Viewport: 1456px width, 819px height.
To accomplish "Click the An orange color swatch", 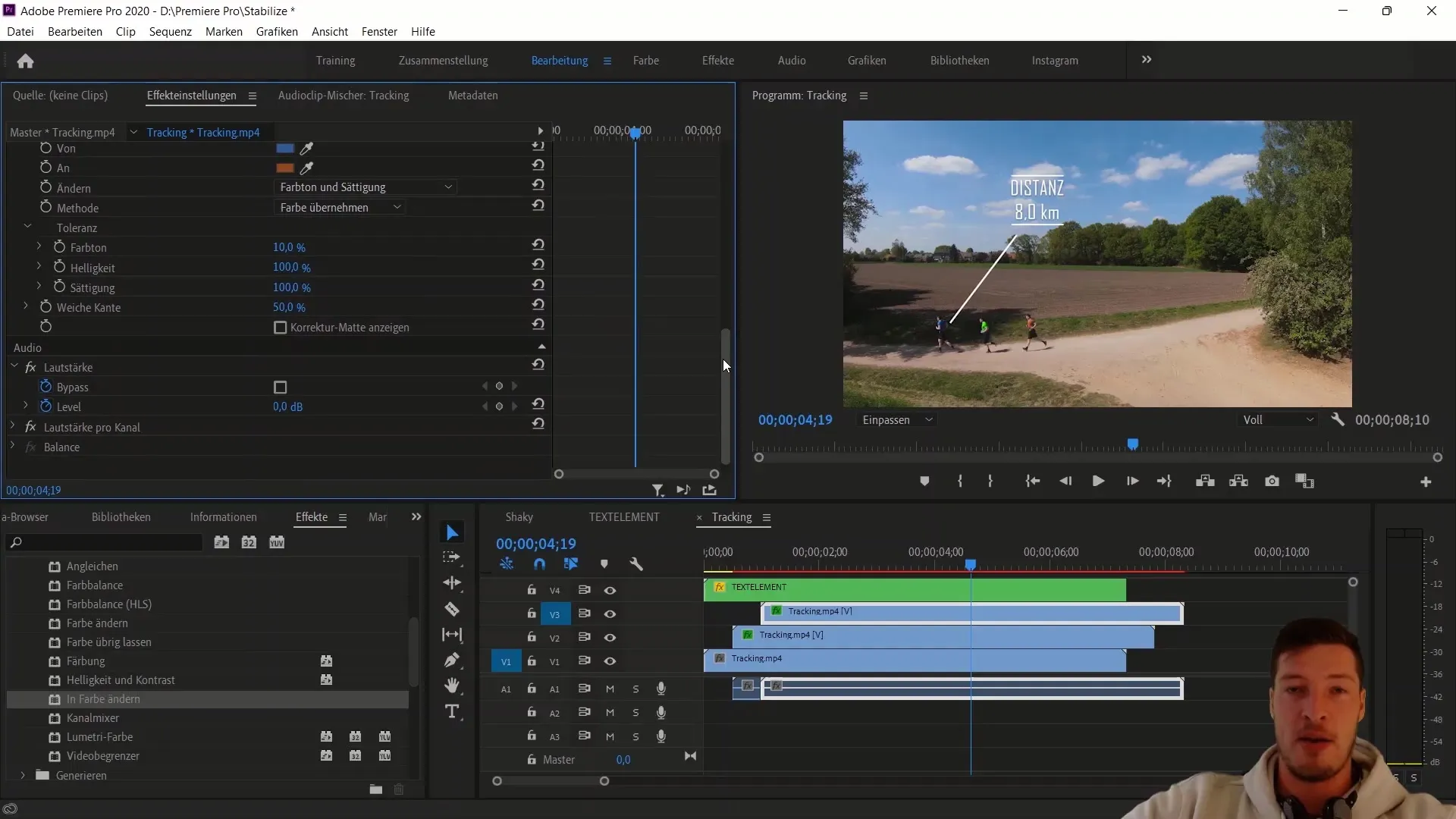I will 285,168.
